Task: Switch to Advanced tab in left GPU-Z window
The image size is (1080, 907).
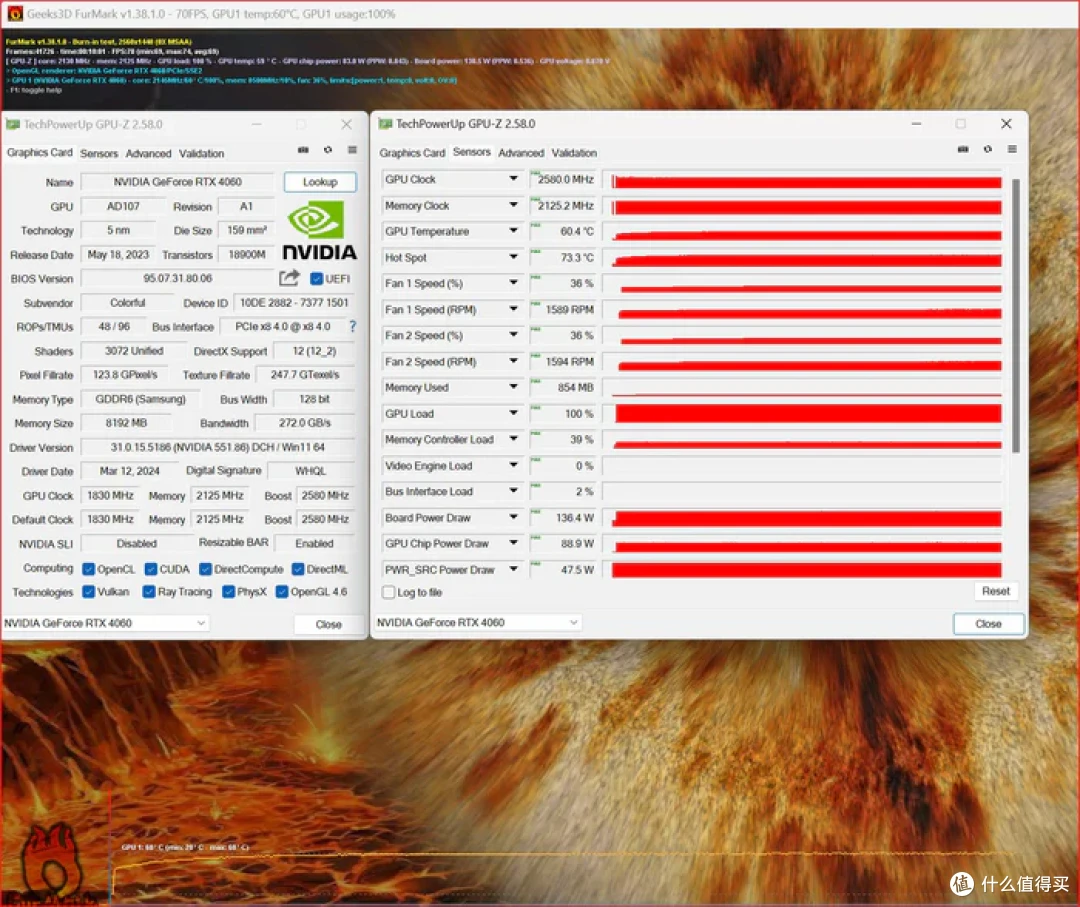Action: click(148, 154)
